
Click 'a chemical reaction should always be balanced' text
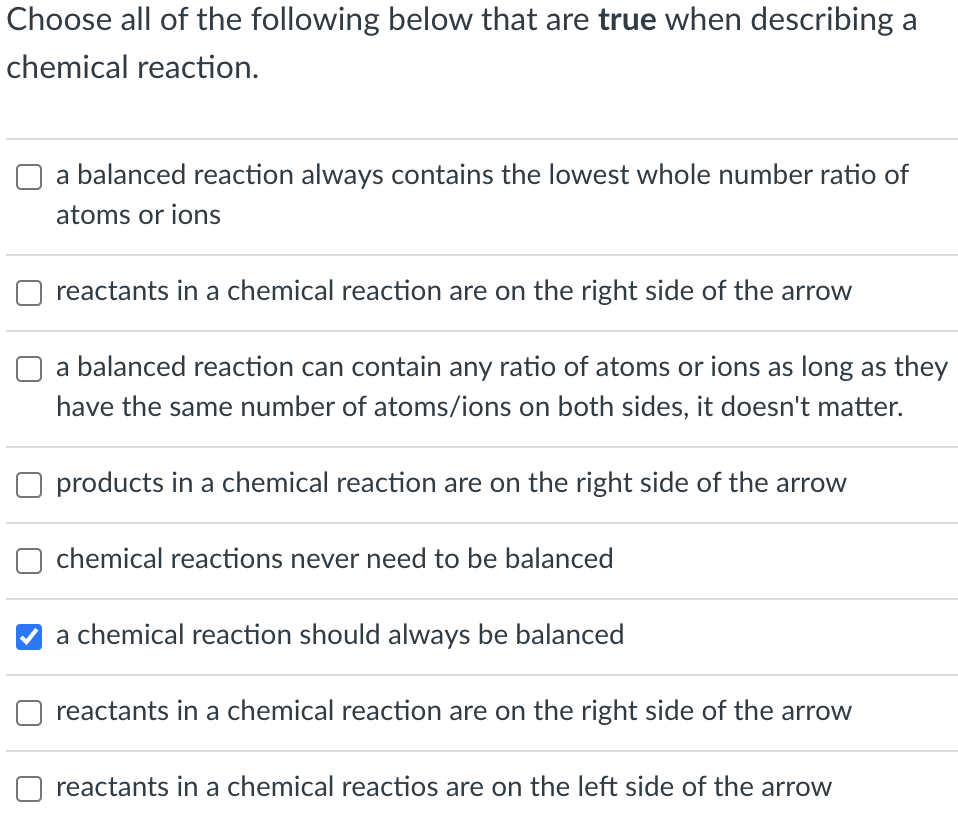pos(340,635)
